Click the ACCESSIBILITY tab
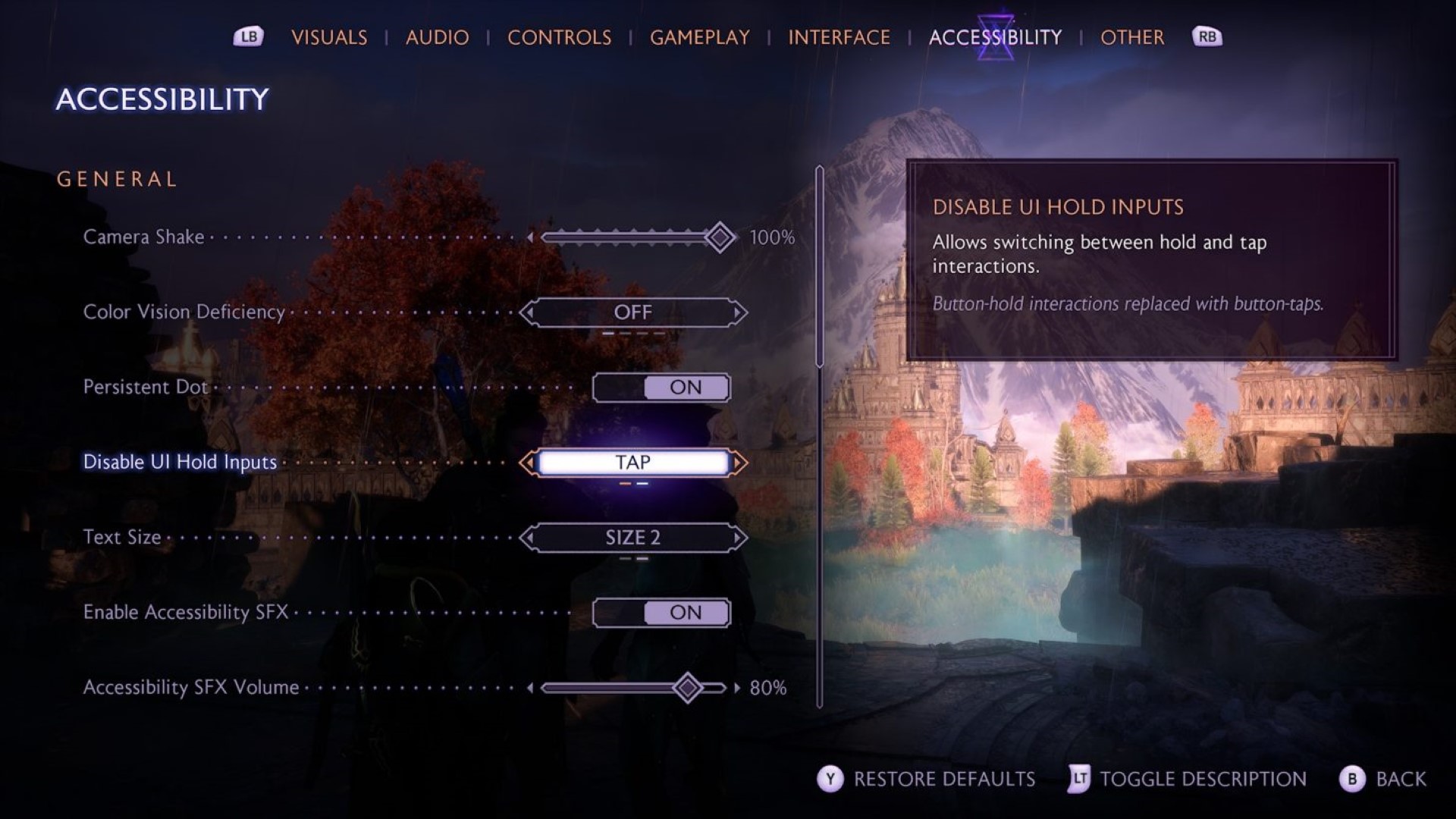Image resolution: width=1456 pixels, height=819 pixels. [993, 37]
